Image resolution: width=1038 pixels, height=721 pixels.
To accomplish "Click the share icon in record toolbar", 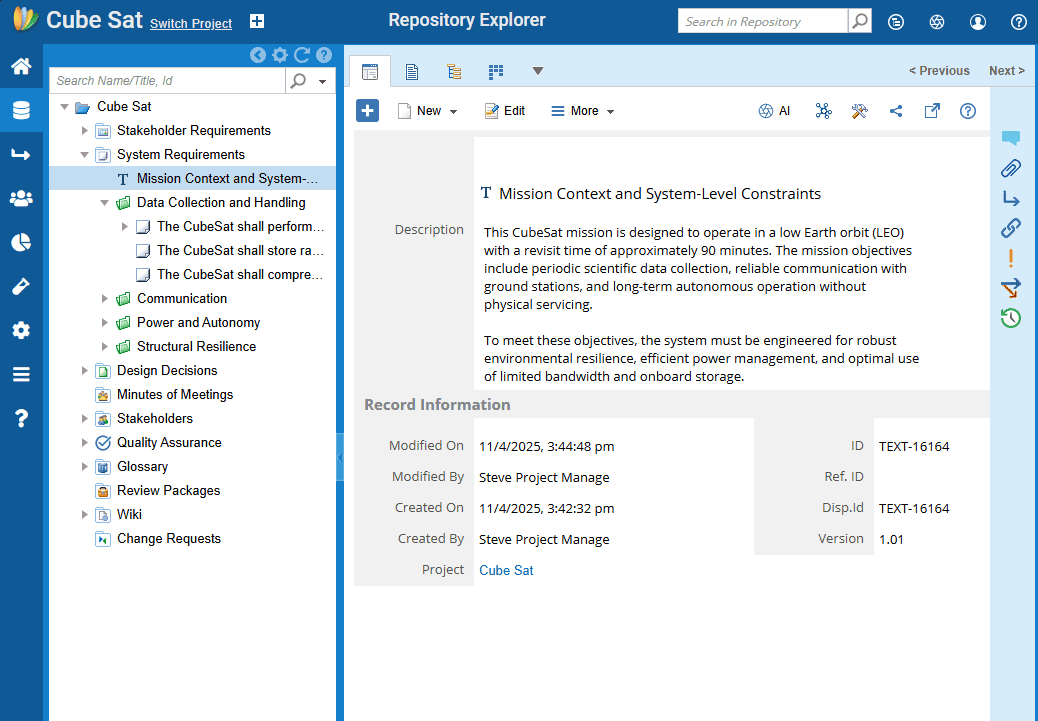I will pyautogui.click(x=896, y=111).
